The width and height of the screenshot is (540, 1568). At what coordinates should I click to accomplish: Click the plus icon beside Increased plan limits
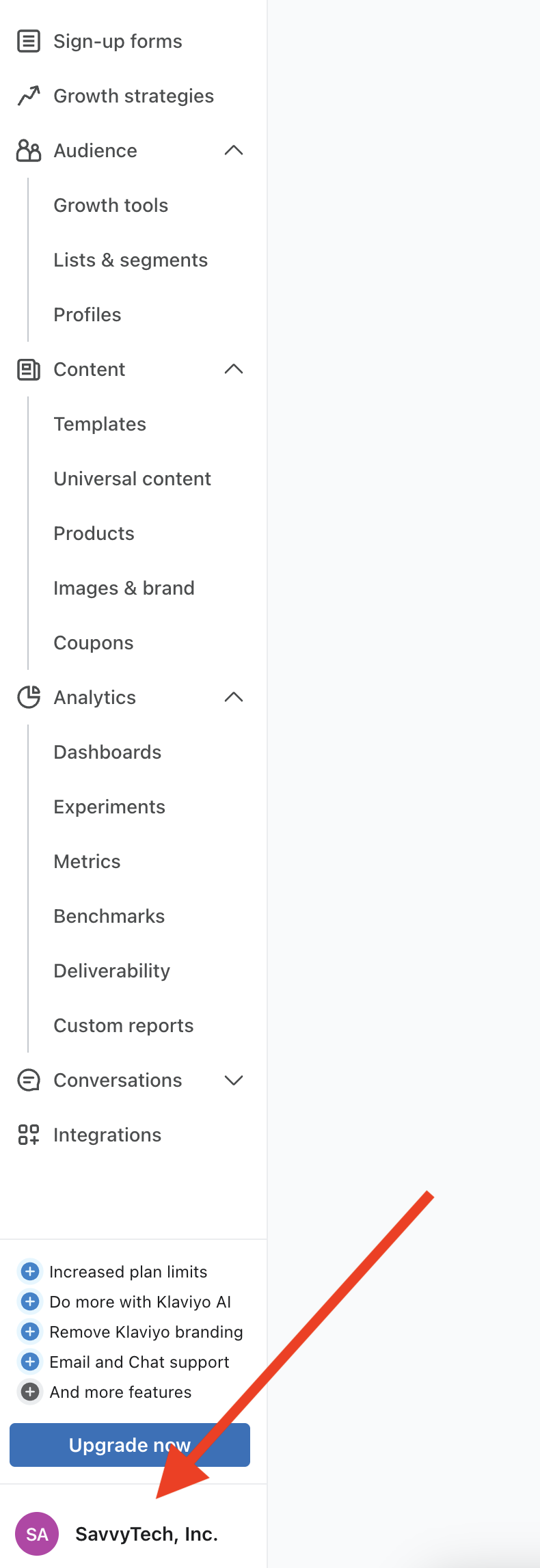(x=30, y=1271)
